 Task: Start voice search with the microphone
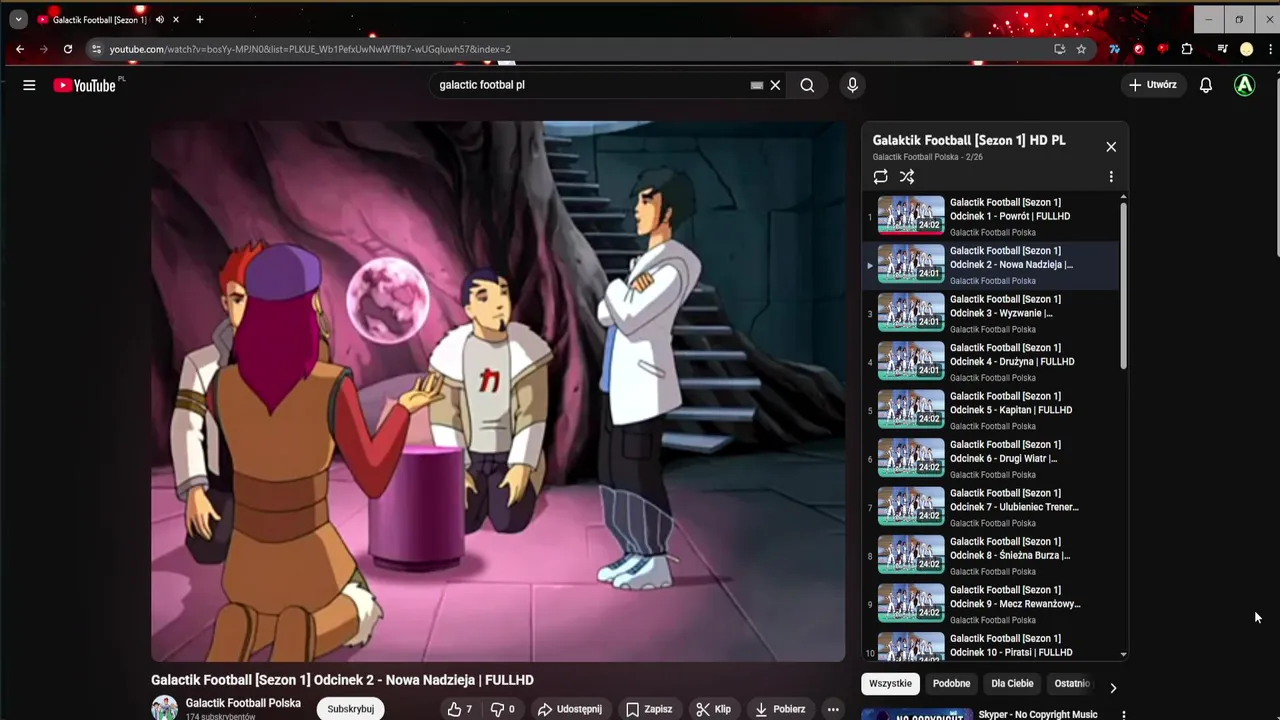click(852, 85)
